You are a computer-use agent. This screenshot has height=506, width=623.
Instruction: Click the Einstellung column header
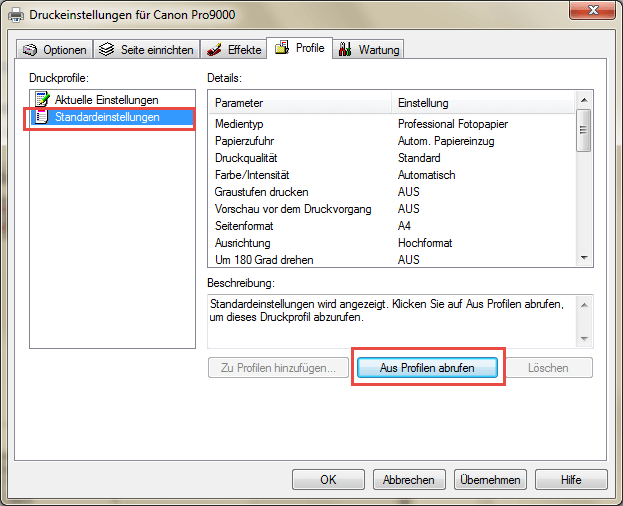(483, 103)
